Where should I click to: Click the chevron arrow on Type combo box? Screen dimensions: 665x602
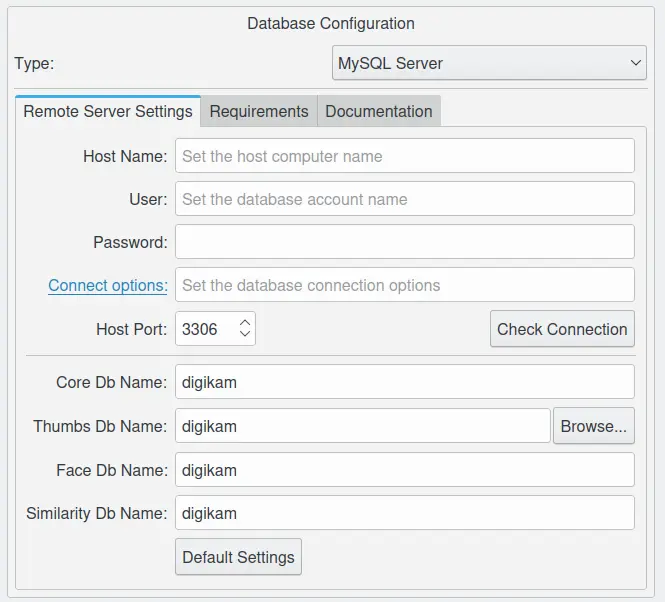(x=637, y=63)
